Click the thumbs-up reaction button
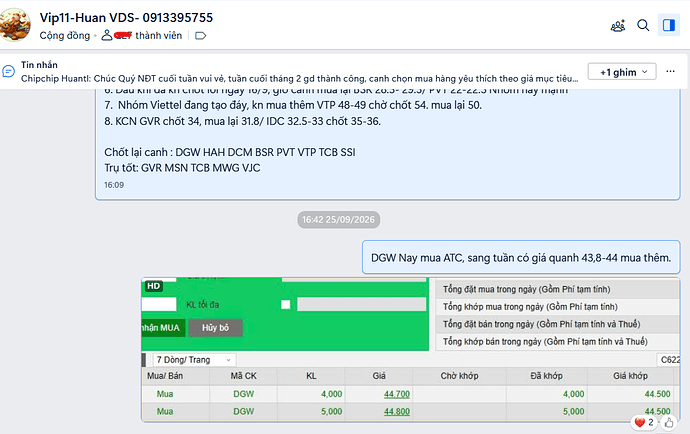The width and height of the screenshot is (690, 434). (x=669, y=423)
